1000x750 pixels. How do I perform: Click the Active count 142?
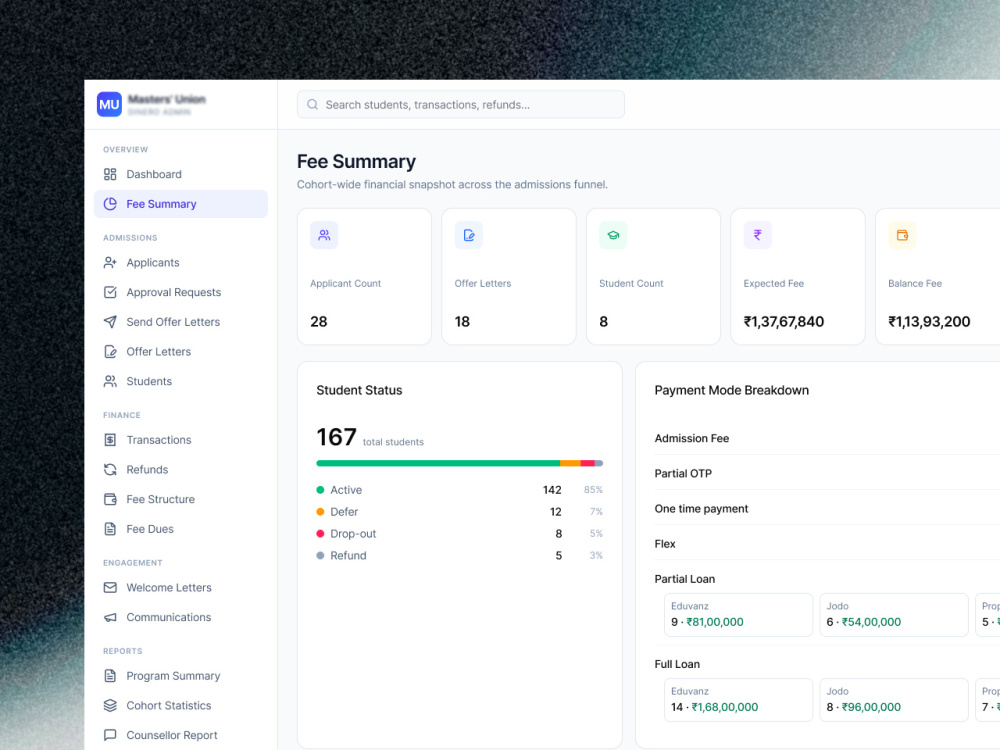click(552, 490)
